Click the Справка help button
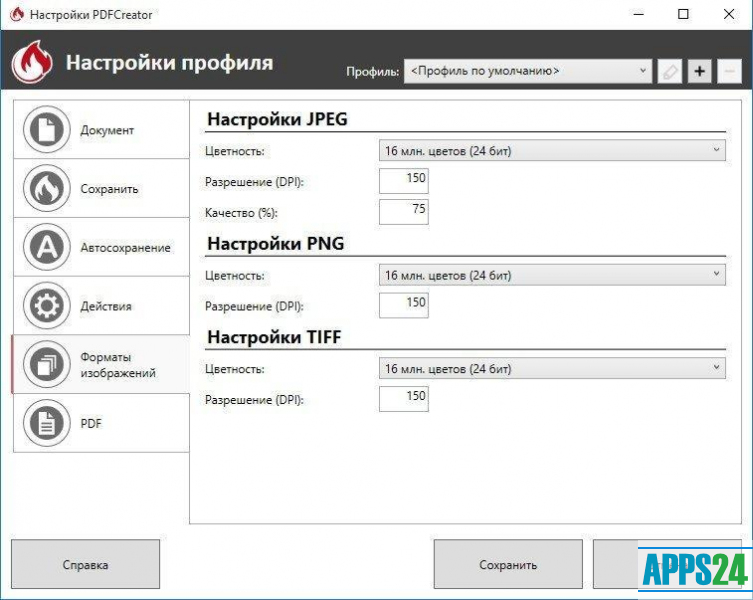Screen dimensions: 753x600 [85, 564]
